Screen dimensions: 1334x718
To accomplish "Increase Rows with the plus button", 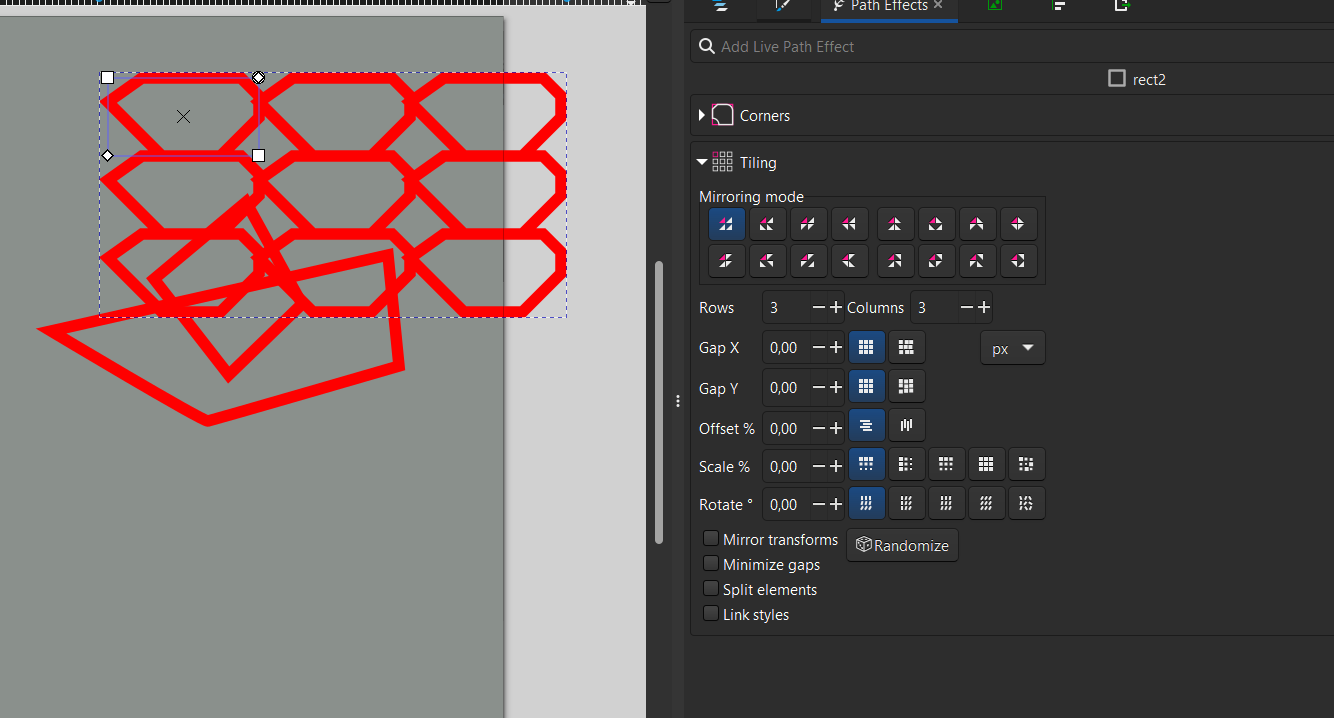I will click(836, 308).
